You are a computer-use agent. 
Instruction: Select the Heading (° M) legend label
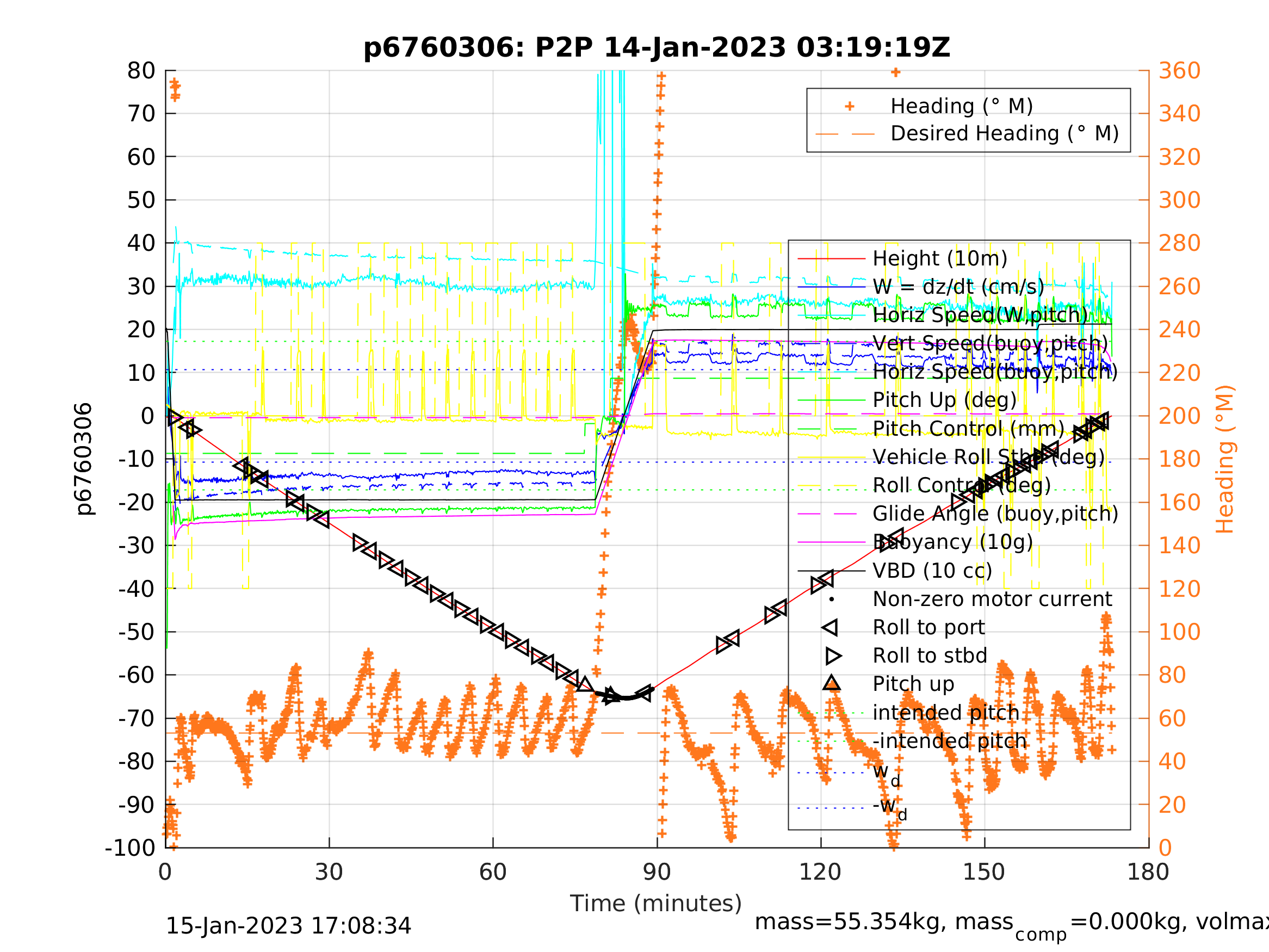pyautogui.click(x=962, y=106)
